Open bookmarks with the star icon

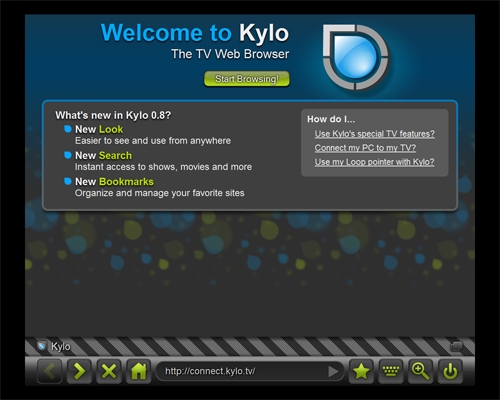tap(361, 371)
